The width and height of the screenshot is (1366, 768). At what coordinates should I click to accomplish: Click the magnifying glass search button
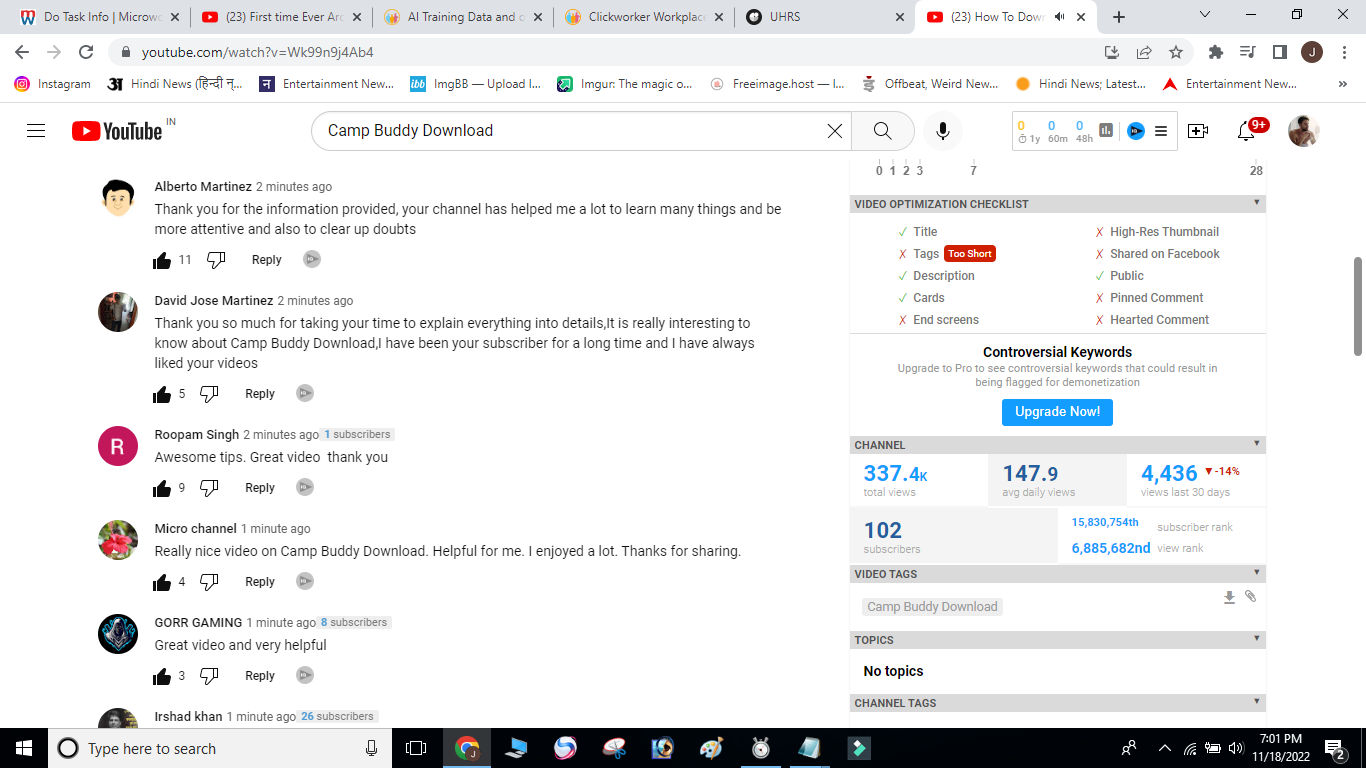[882, 131]
